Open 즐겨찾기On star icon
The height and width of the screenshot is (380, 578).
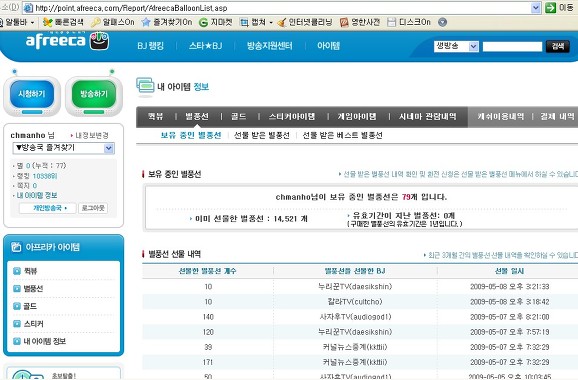pyautogui.click(x=146, y=22)
